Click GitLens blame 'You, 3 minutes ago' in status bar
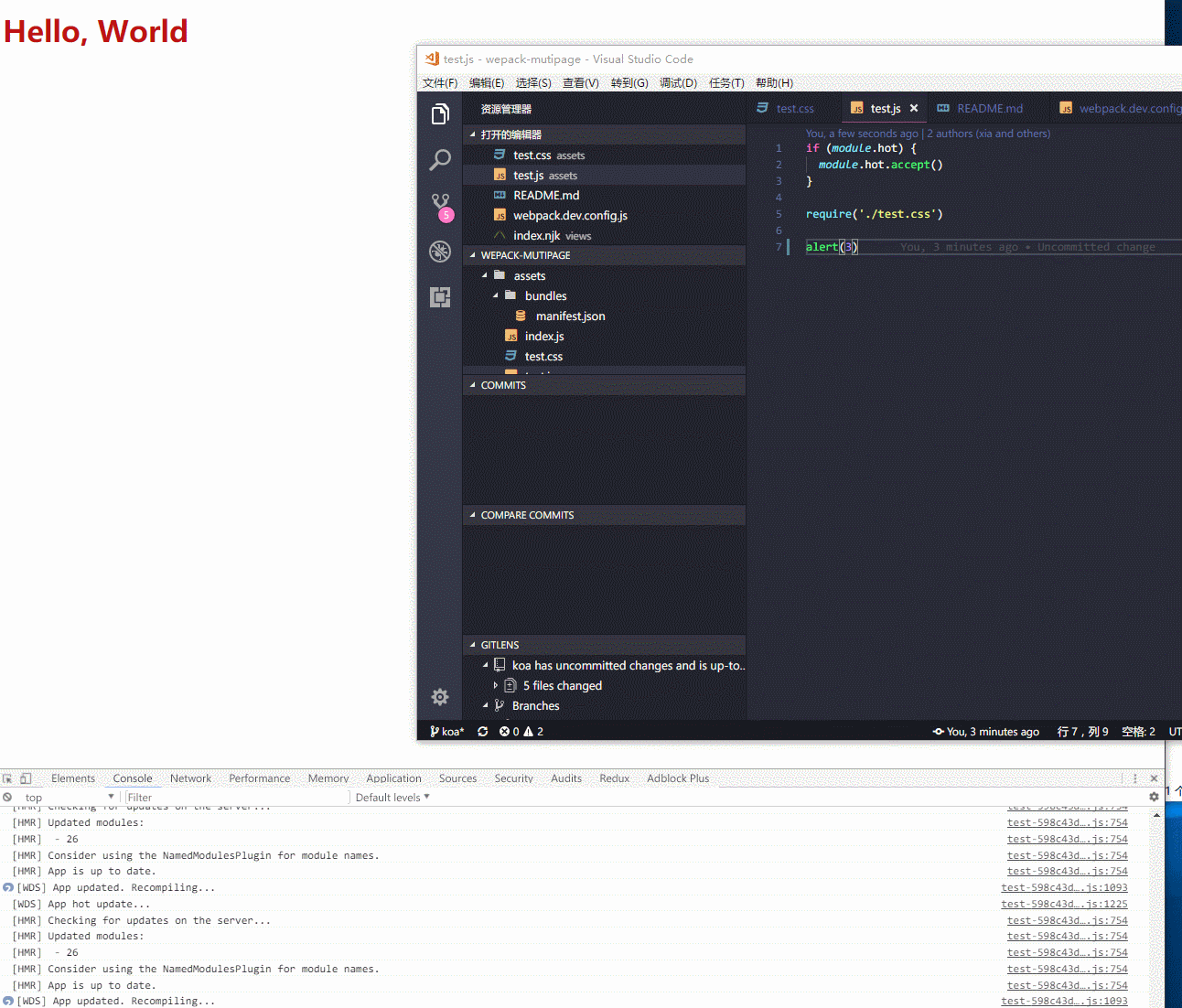 point(986,732)
